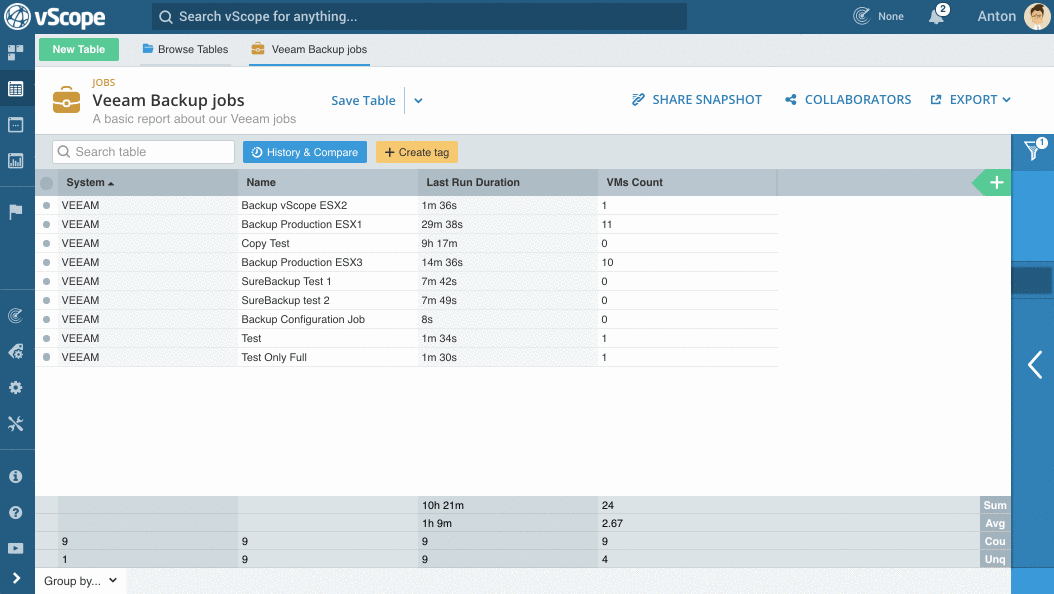Open the tools wrench icon in sidebar

tap(15, 423)
